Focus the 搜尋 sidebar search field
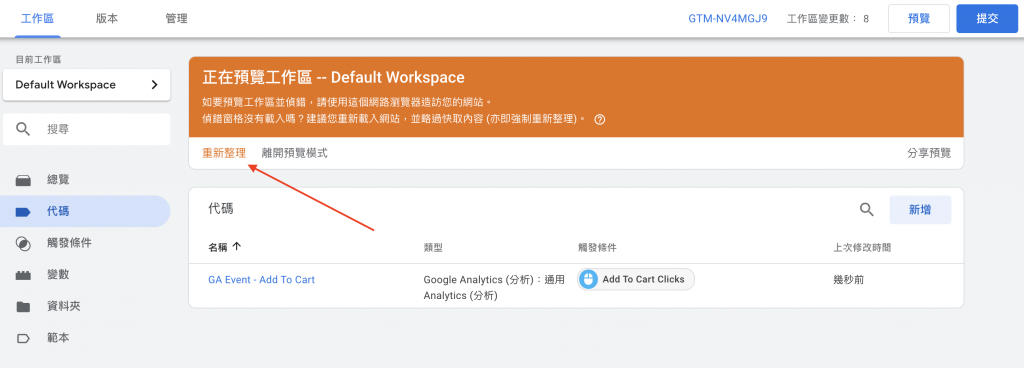This screenshot has width=1024, height=368. pyautogui.click(x=87, y=129)
